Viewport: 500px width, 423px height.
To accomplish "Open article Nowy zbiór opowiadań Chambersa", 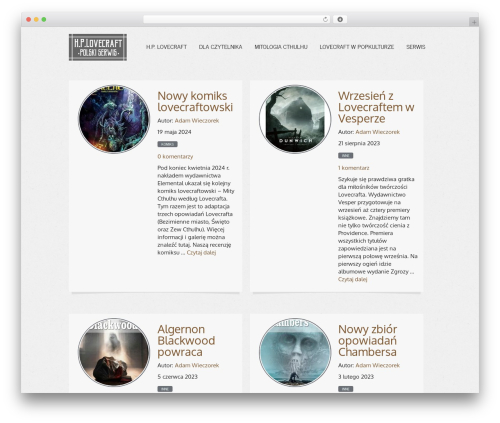I will point(368,340).
